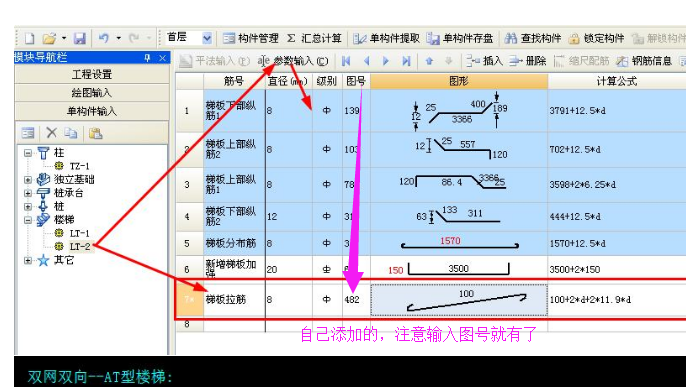Expand the 桩 tree node
Screen dimensions: 686x387
click(x=28, y=206)
